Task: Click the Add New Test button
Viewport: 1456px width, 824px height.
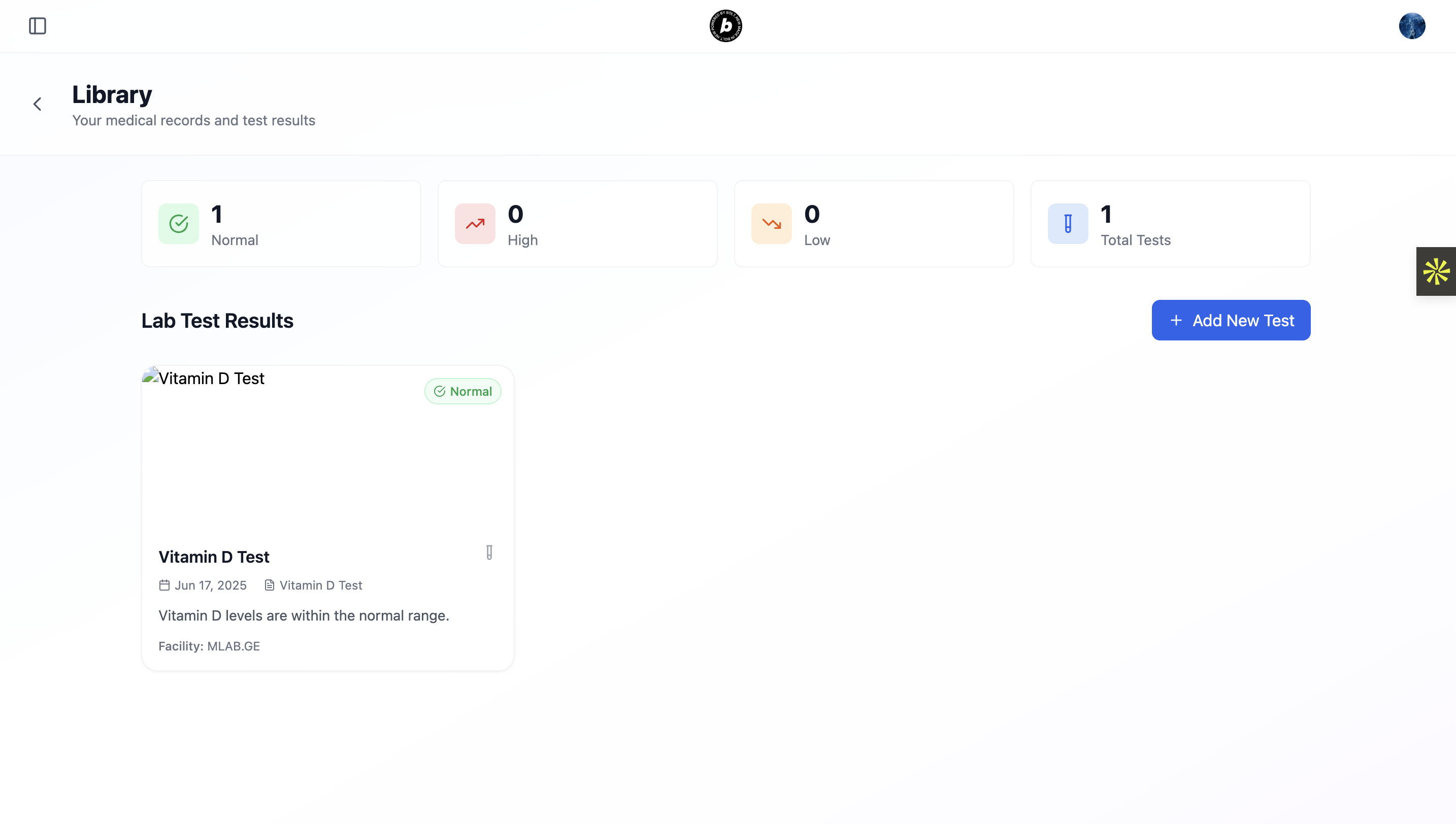Action: click(1231, 320)
